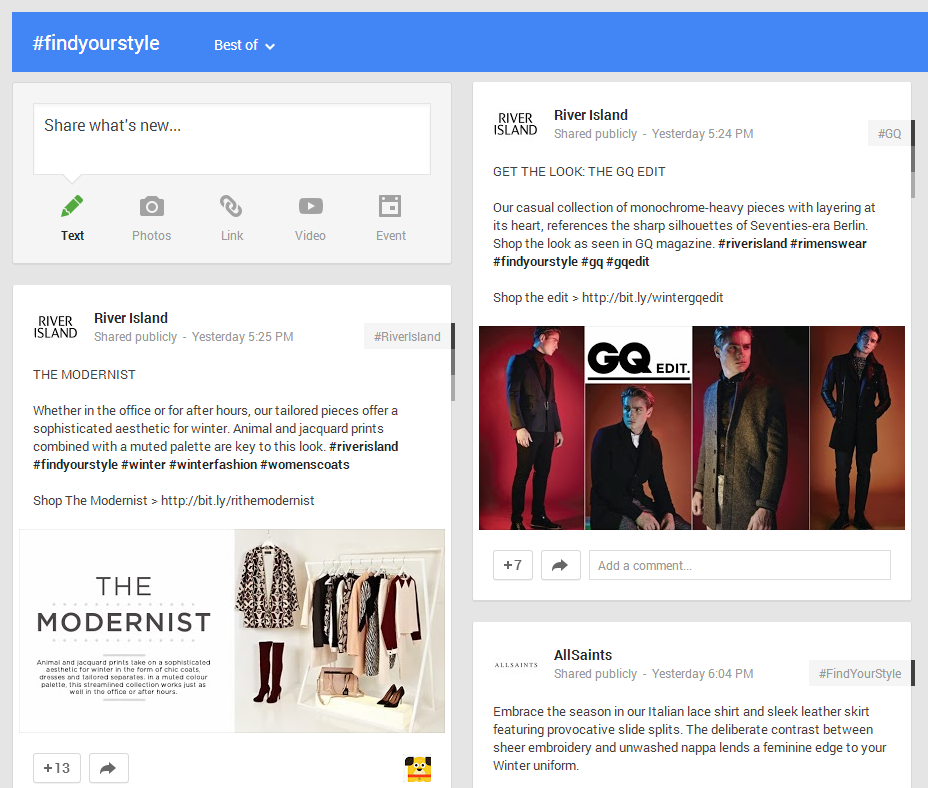
Task: Click the #findyourstyle page title
Action: [96, 43]
